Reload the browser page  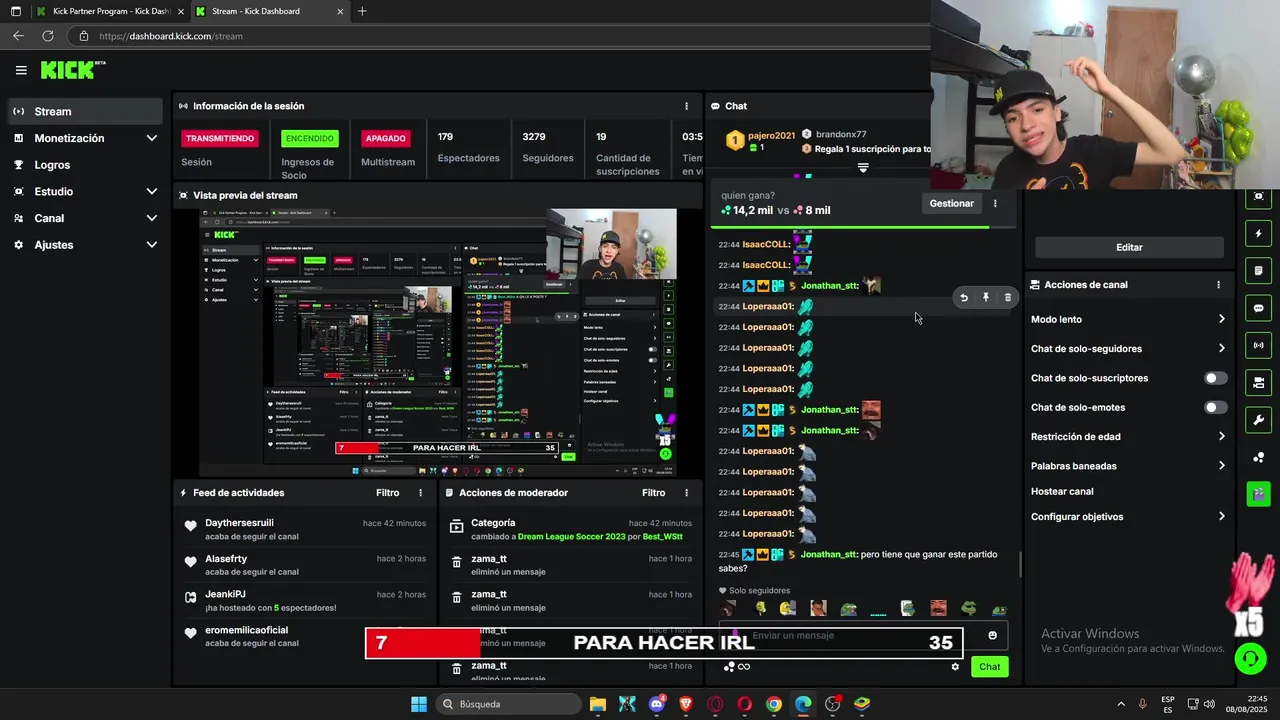47,36
